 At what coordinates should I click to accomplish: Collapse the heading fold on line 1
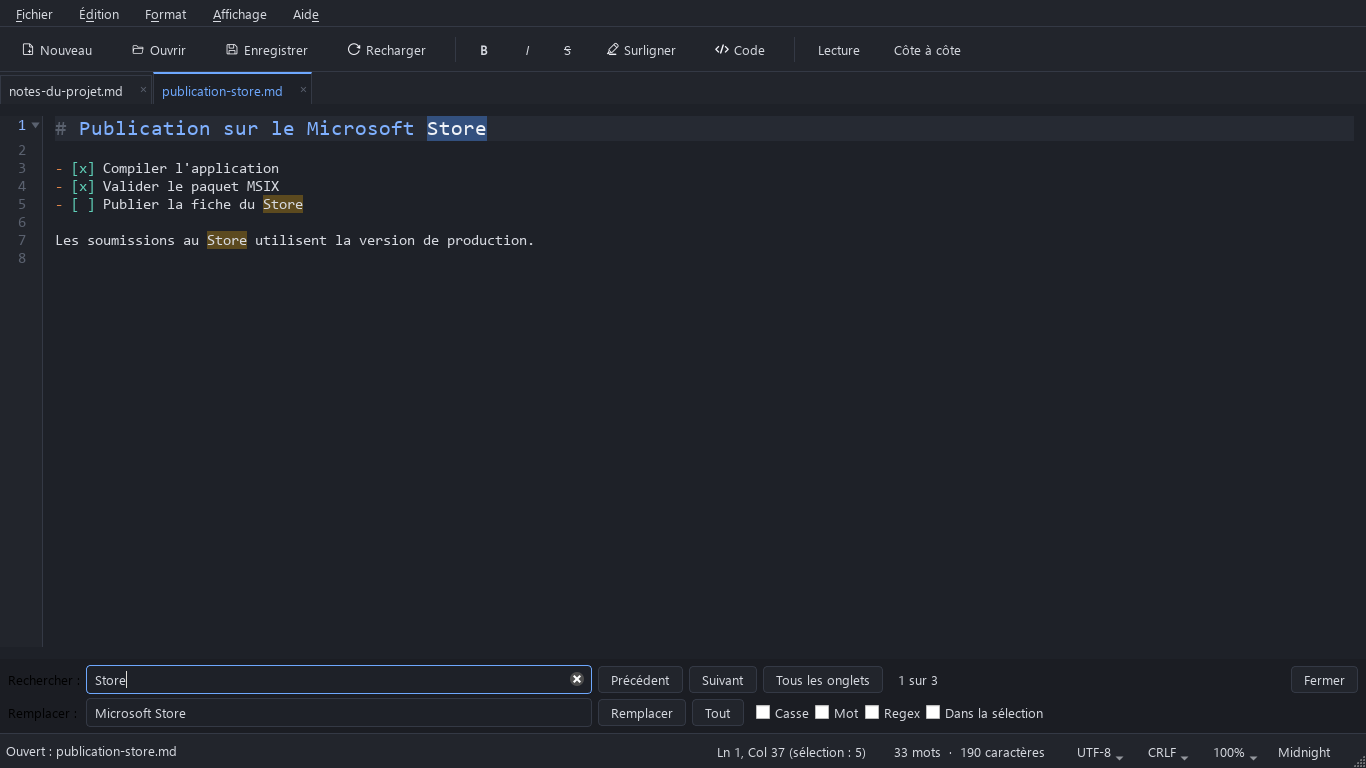coord(36,126)
